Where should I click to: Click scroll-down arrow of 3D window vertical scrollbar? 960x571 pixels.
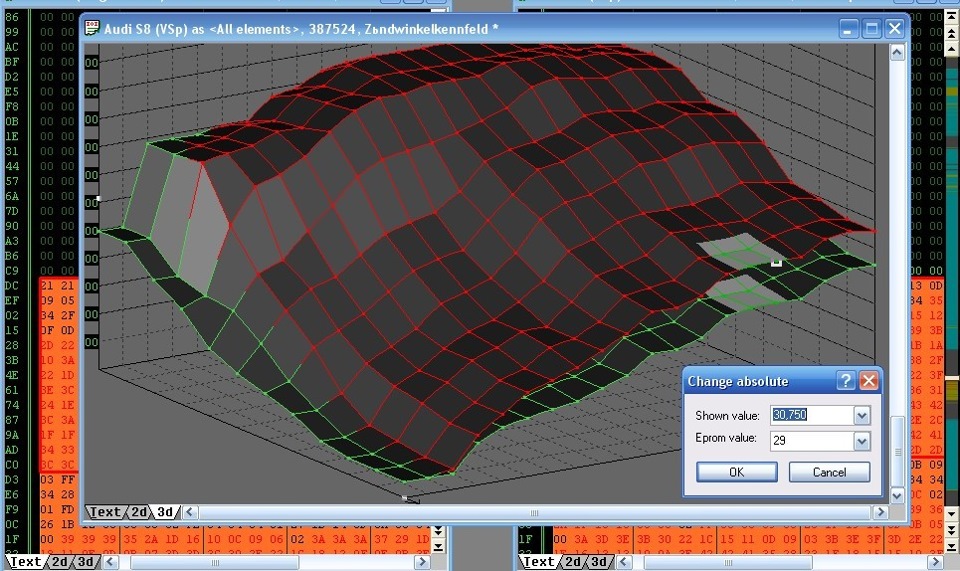897,495
